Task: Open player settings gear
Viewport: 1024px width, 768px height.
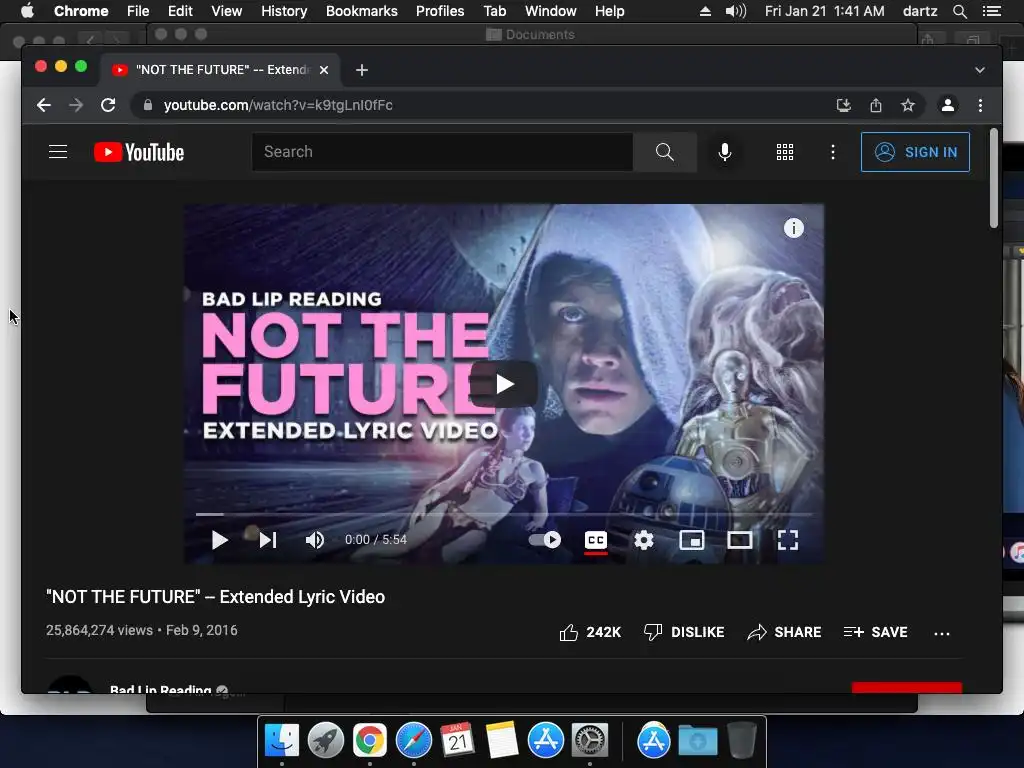Action: (x=644, y=540)
